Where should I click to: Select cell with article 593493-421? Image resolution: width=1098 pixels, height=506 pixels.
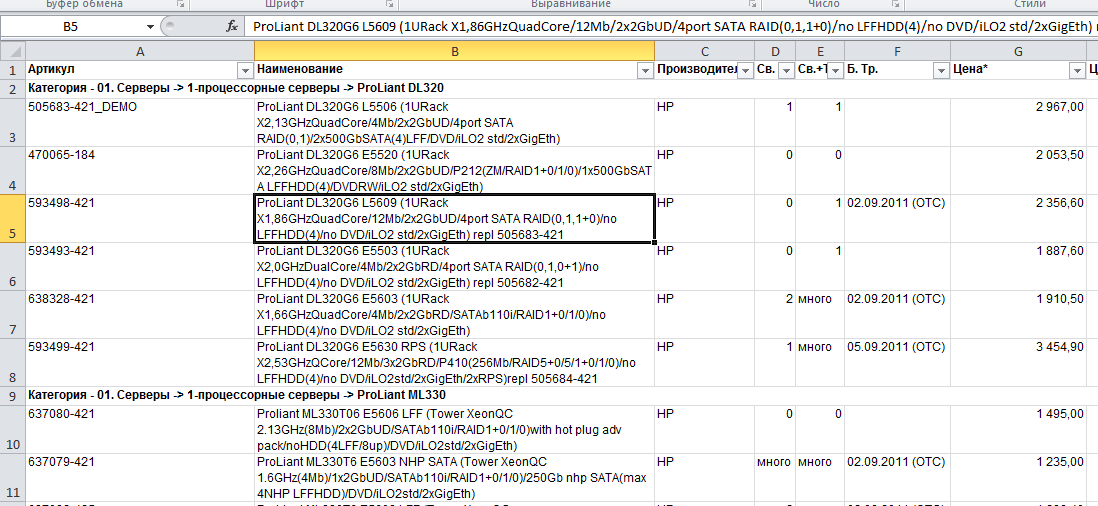(x=140, y=267)
